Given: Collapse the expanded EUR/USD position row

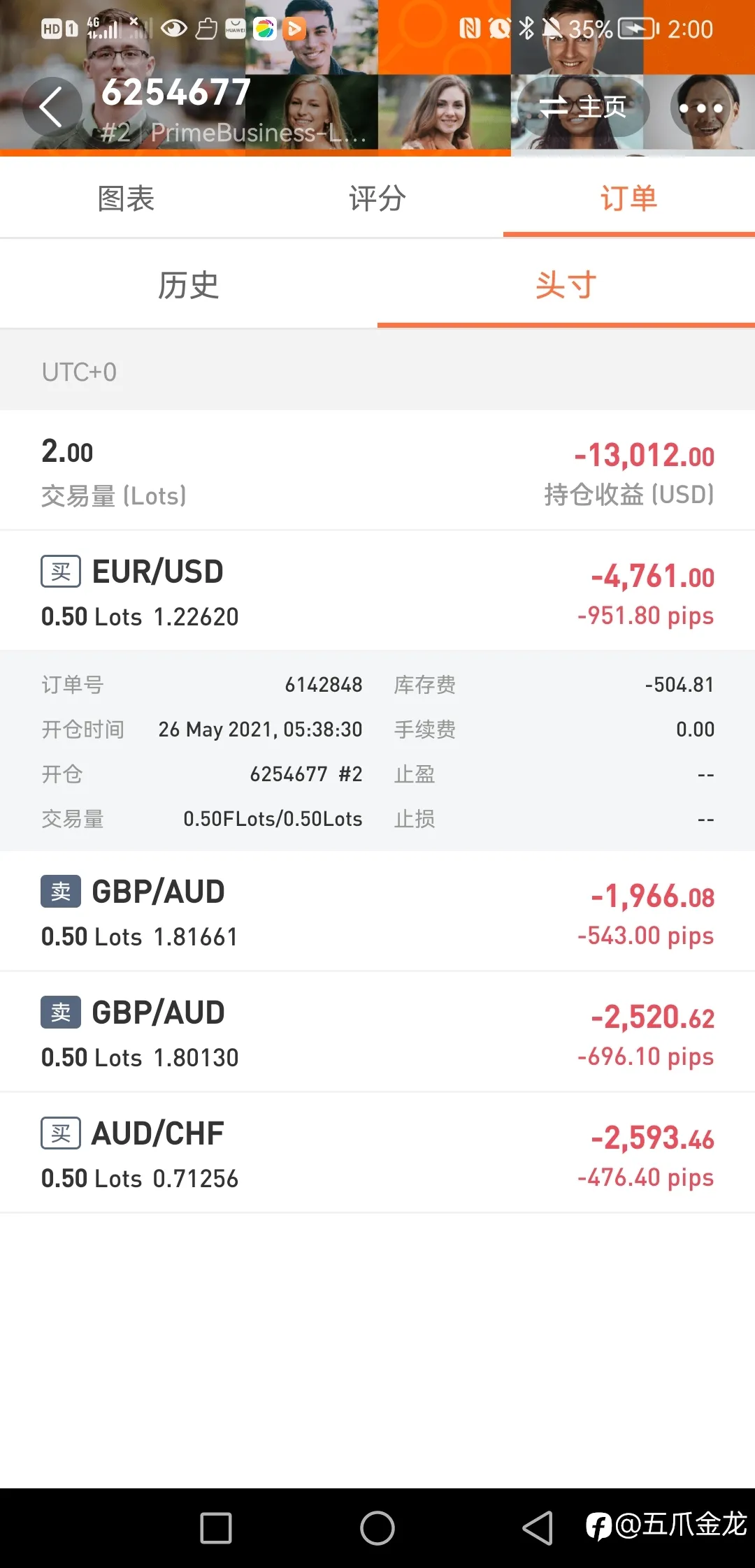Looking at the screenshot, I should click(377, 591).
